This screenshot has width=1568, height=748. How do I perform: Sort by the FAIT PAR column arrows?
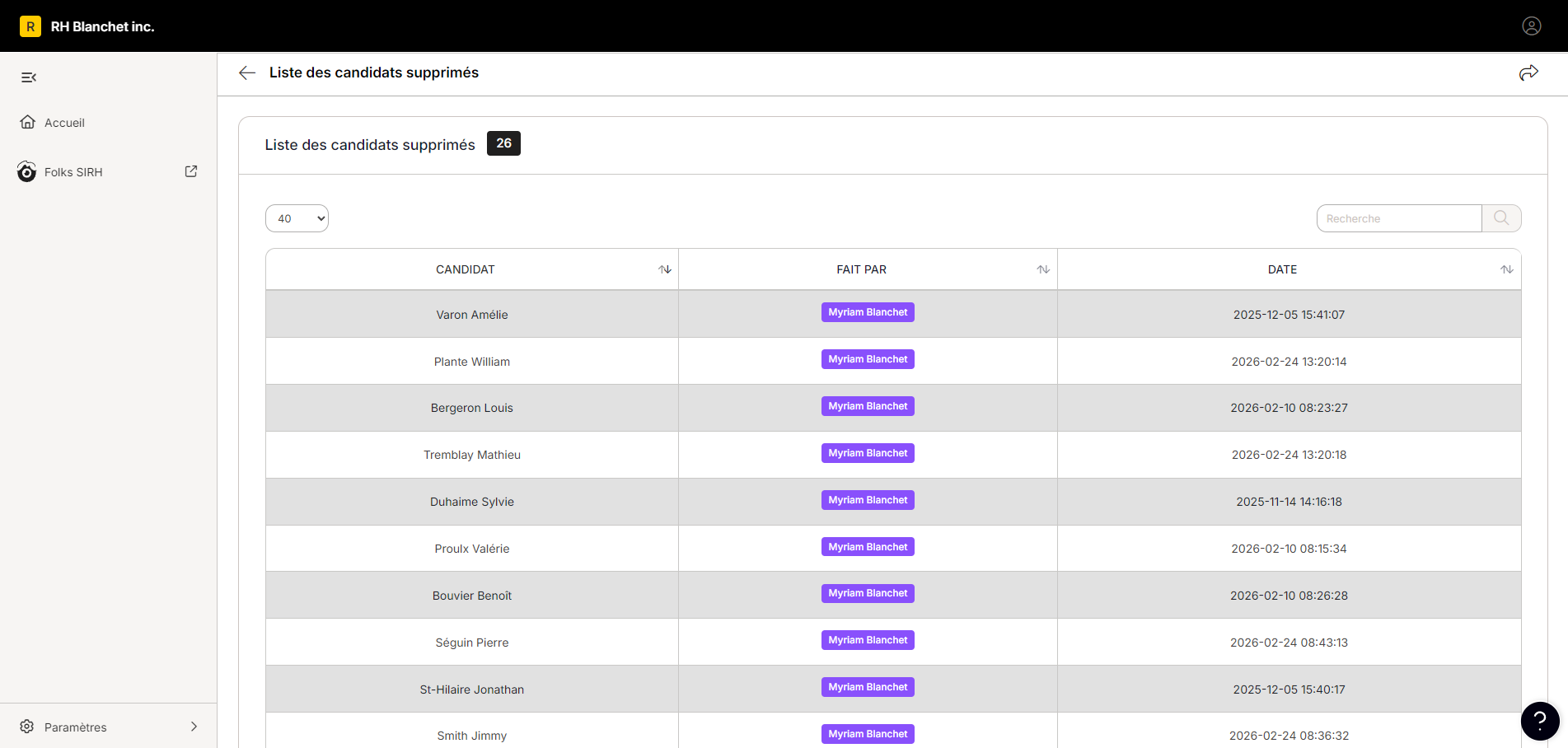pyautogui.click(x=1043, y=269)
